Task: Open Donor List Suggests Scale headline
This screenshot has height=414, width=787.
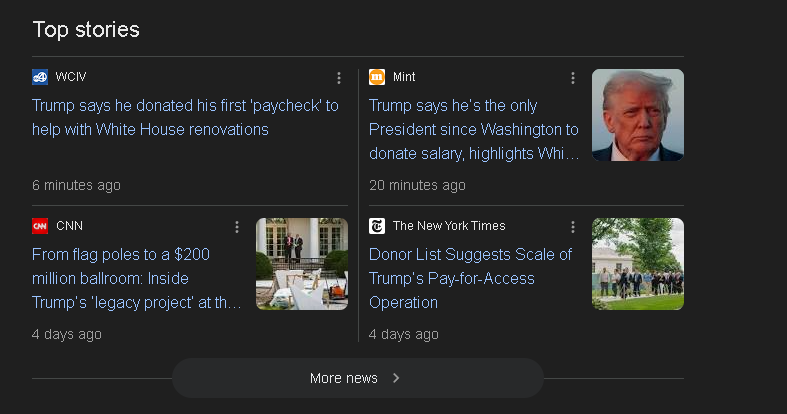Action: (470, 278)
